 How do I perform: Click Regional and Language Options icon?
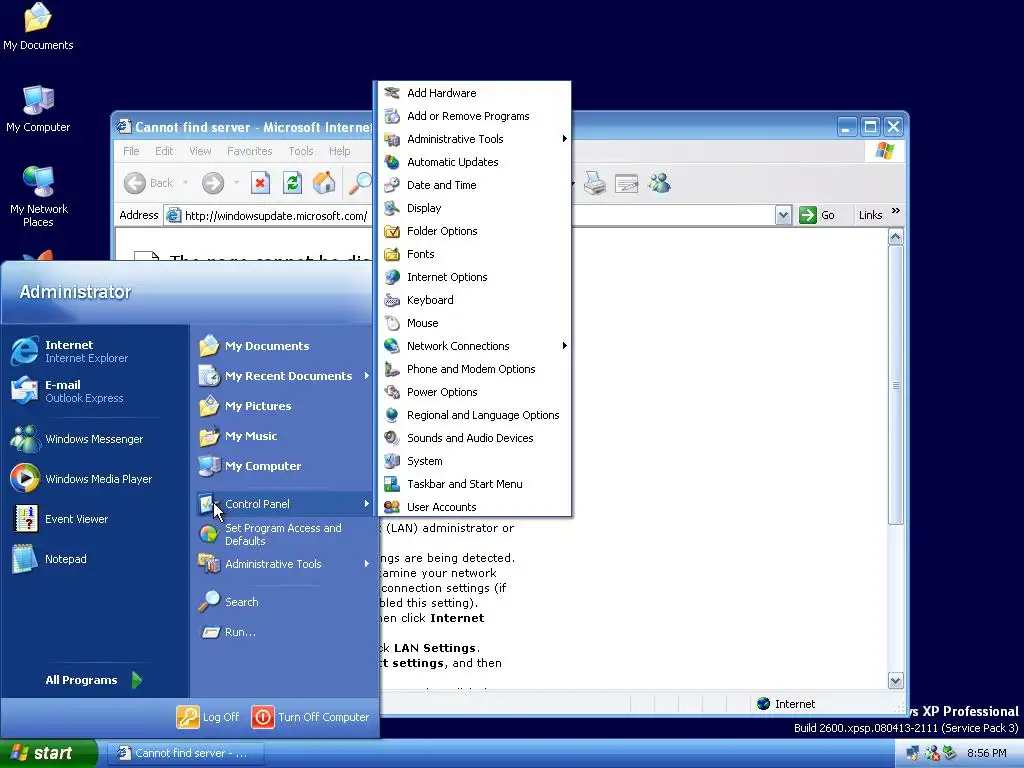click(x=392, y=415)
